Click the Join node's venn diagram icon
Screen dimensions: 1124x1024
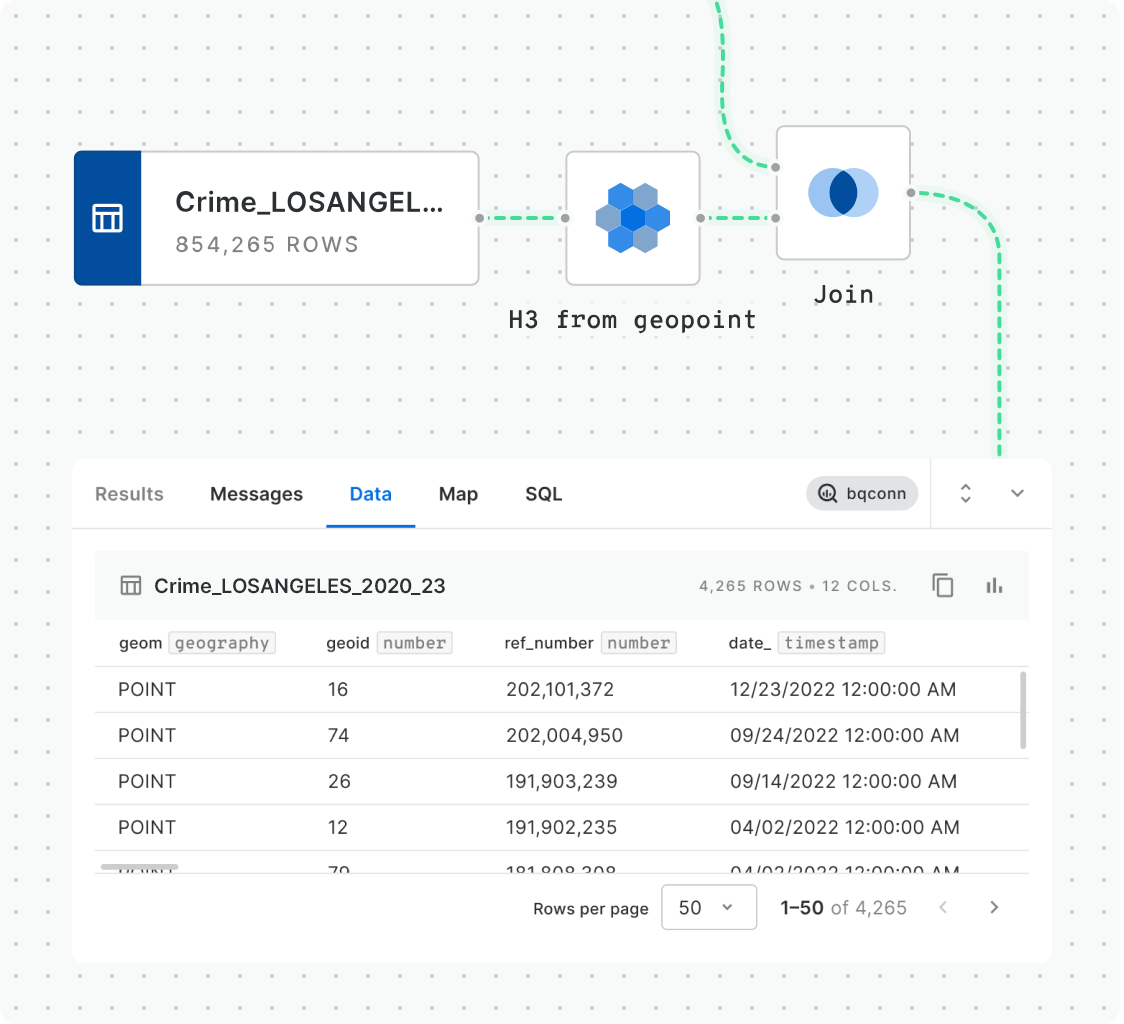click(x=843, y=192)
